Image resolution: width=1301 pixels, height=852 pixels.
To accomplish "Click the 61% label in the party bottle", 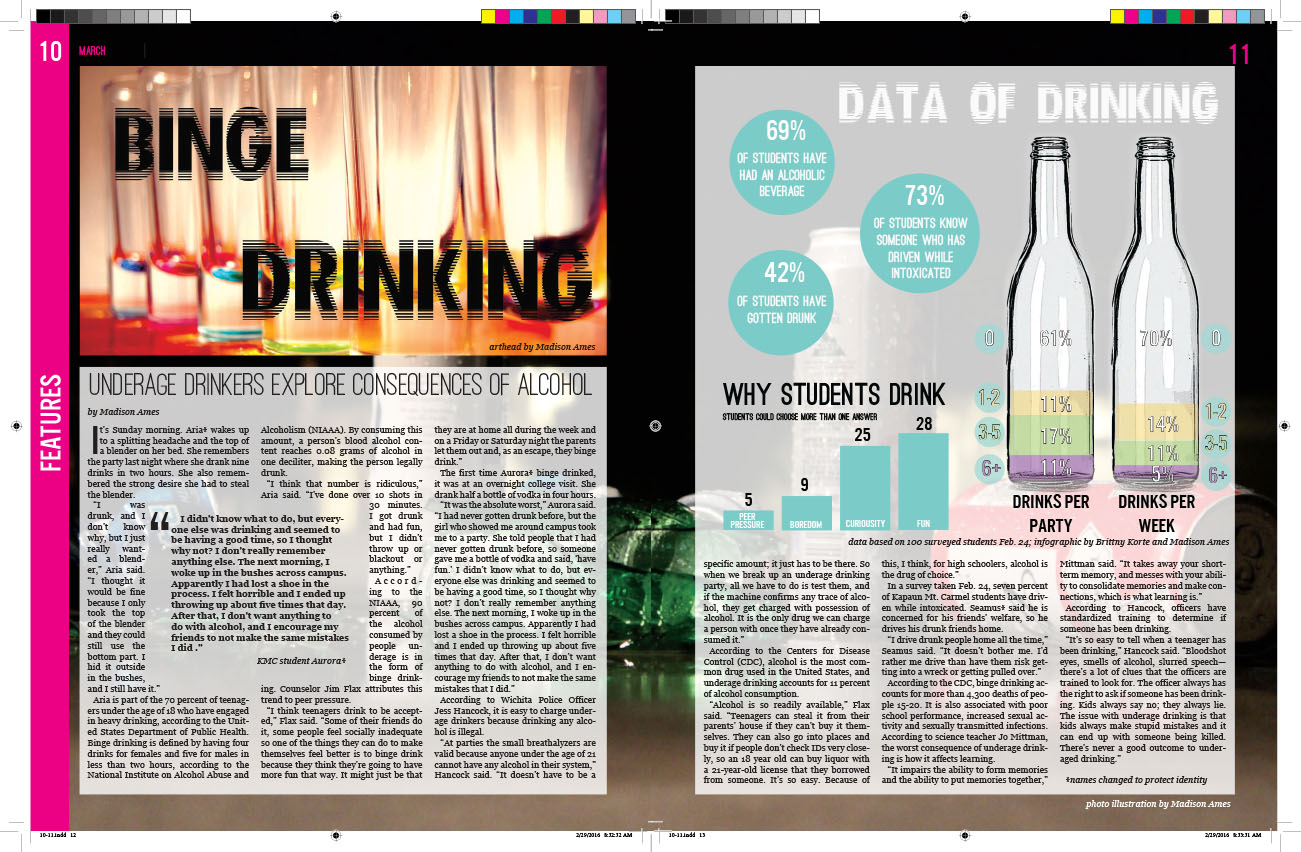I will [x=1055, y=339].
